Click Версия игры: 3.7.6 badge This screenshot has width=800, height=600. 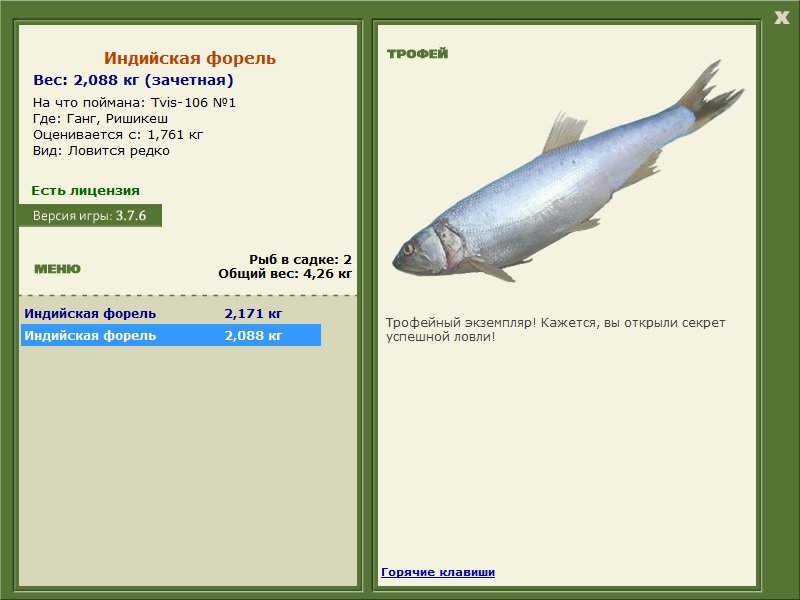pyautogui.click(x=90, y=215)
